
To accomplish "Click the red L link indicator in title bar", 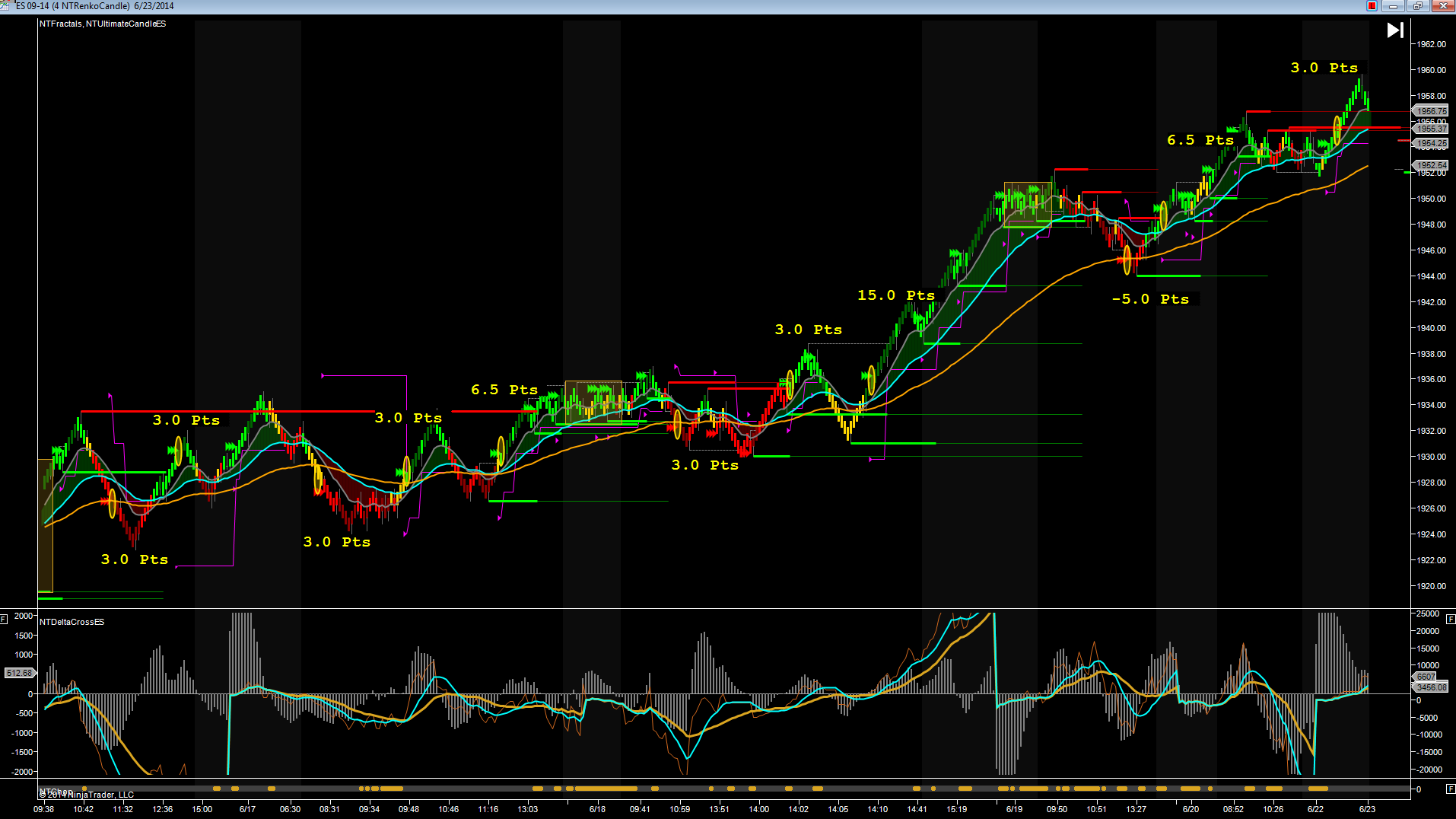I will 1372,6.
